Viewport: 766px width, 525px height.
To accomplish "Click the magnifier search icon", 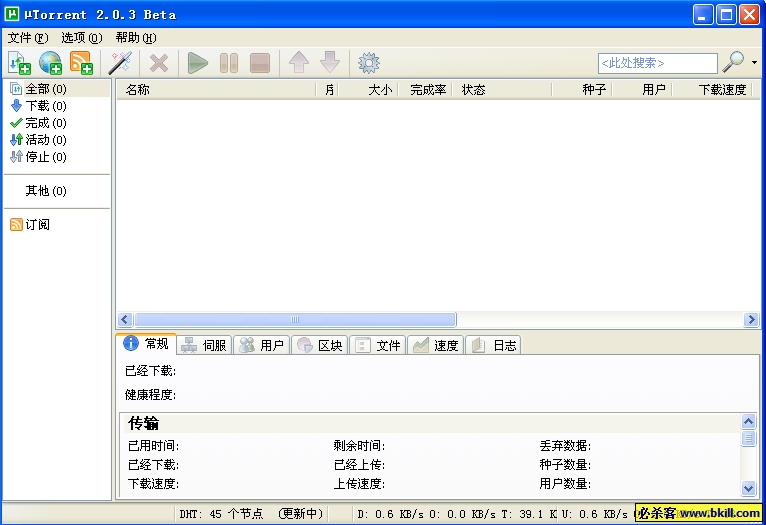I will [x=733, y=63].
